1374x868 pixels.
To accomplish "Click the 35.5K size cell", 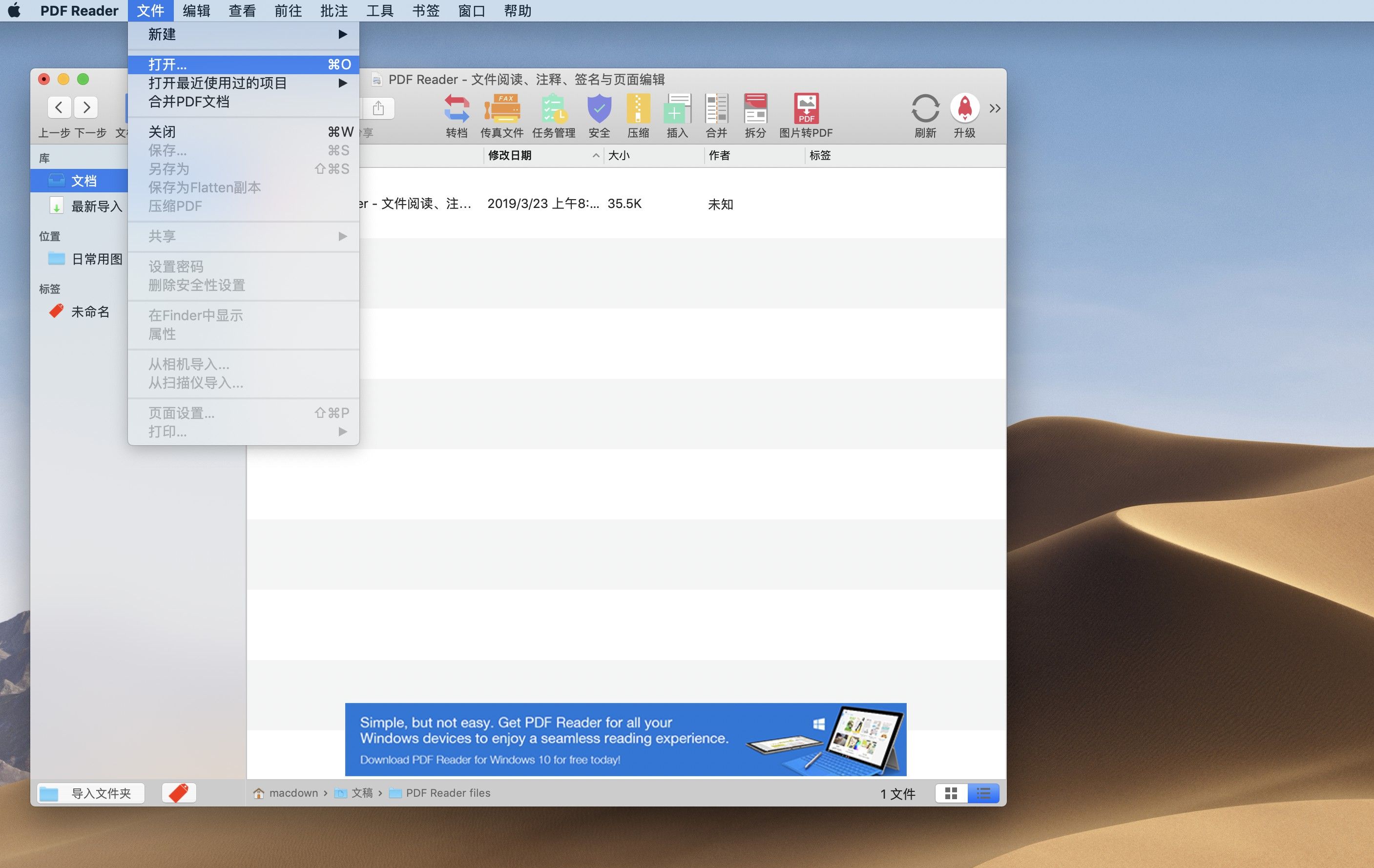I will tap(624, 204).
